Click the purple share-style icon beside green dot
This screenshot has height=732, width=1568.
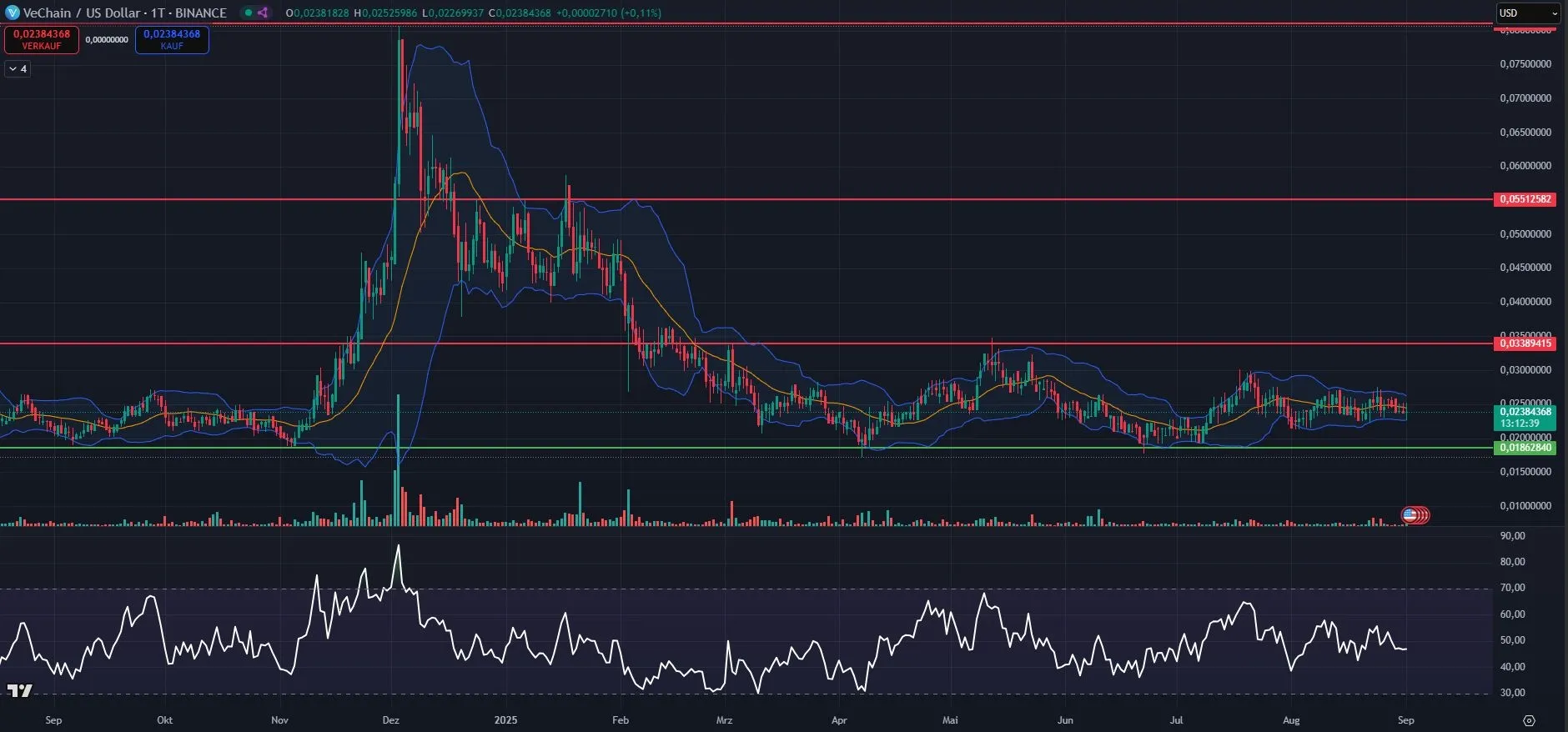263,13
